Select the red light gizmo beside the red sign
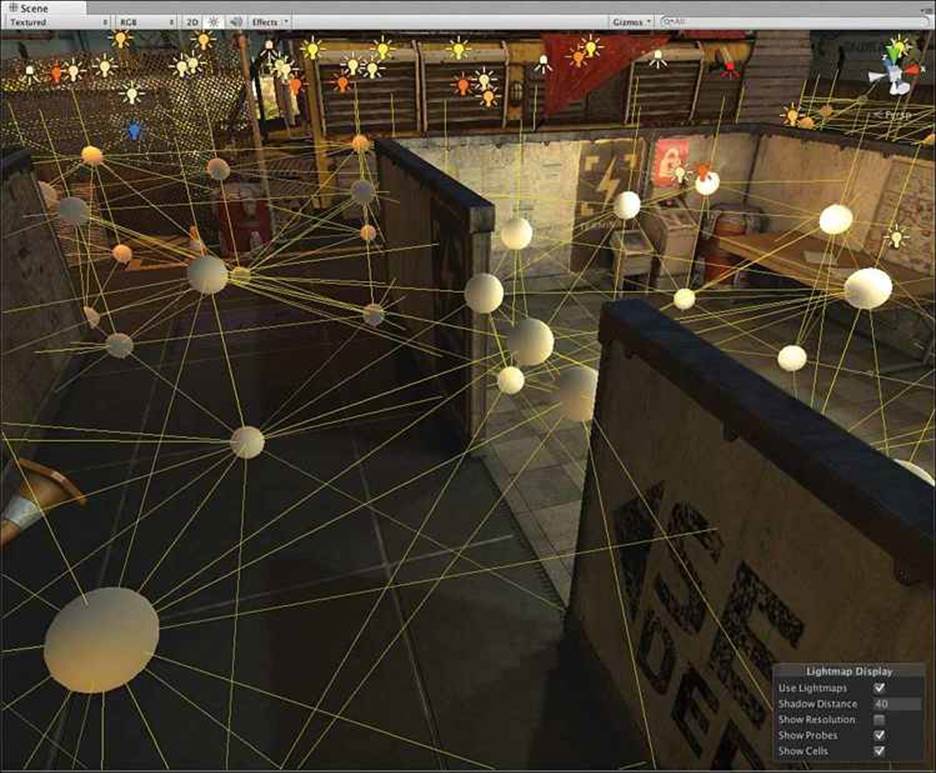This screenshot has height=773, width=936. tap(704, 171)
